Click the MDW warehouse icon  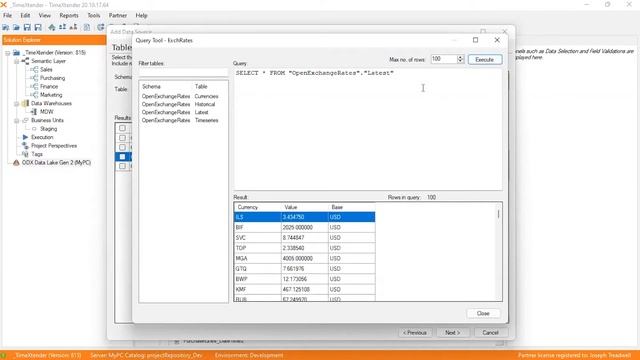(x=34, y=112)
